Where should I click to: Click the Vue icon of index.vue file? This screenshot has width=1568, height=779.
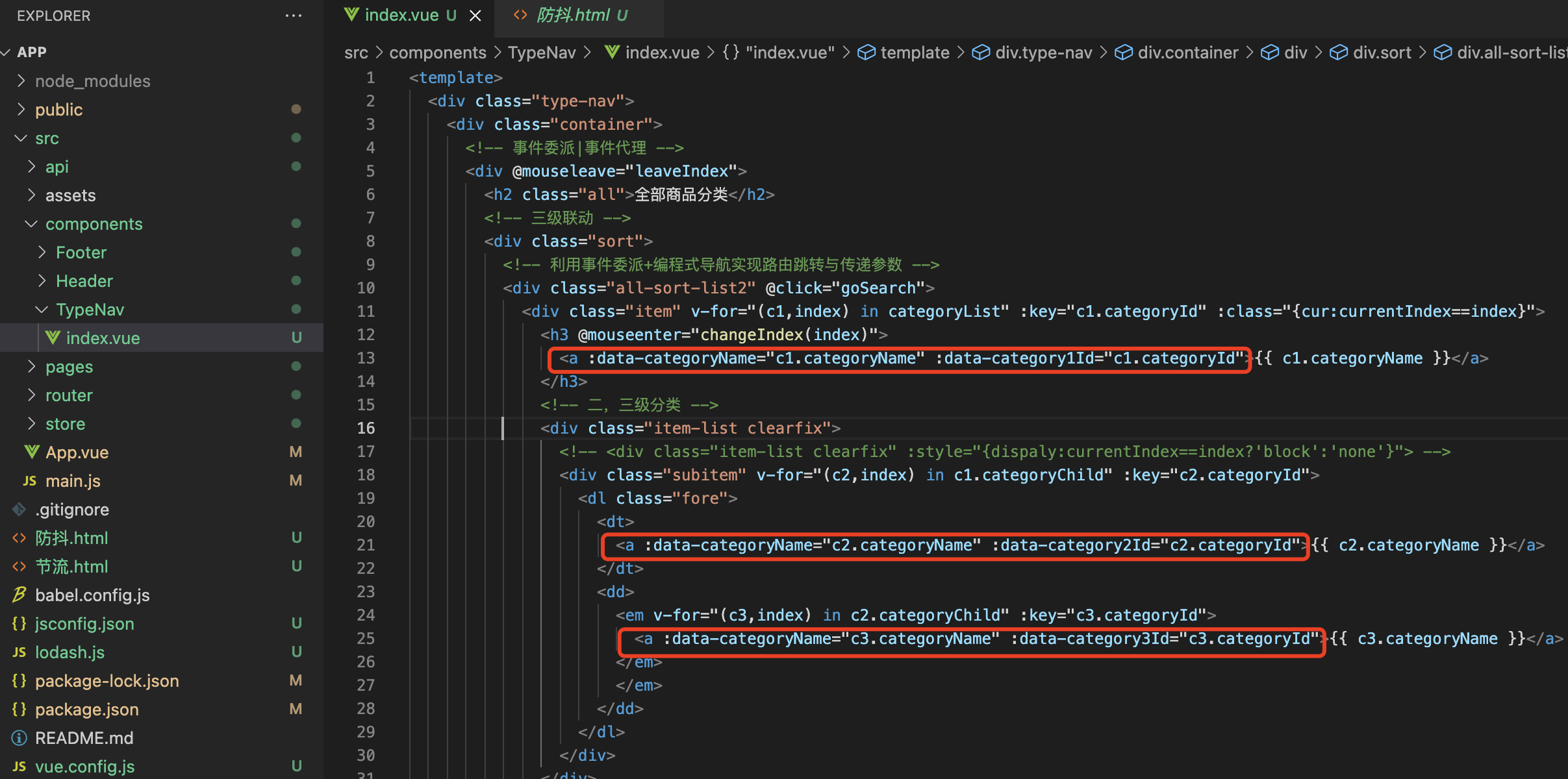[53, 338]
